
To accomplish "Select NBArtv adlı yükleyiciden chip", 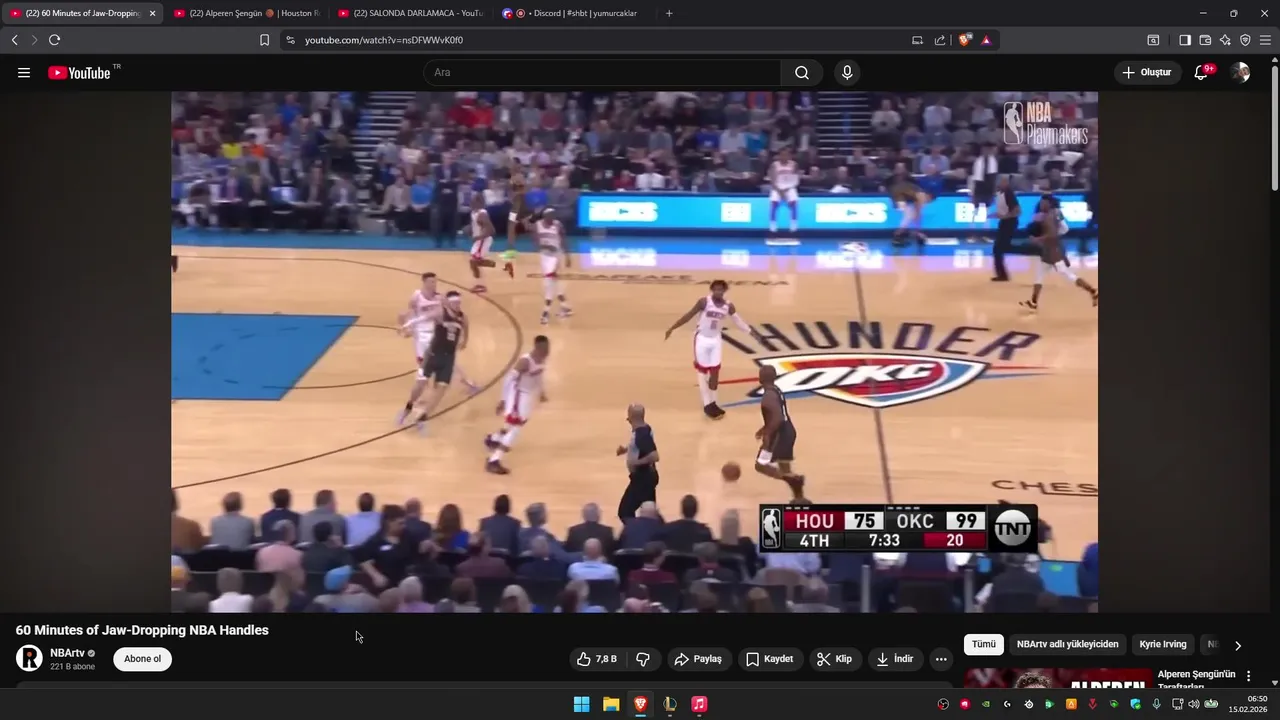I will 1067,645.
